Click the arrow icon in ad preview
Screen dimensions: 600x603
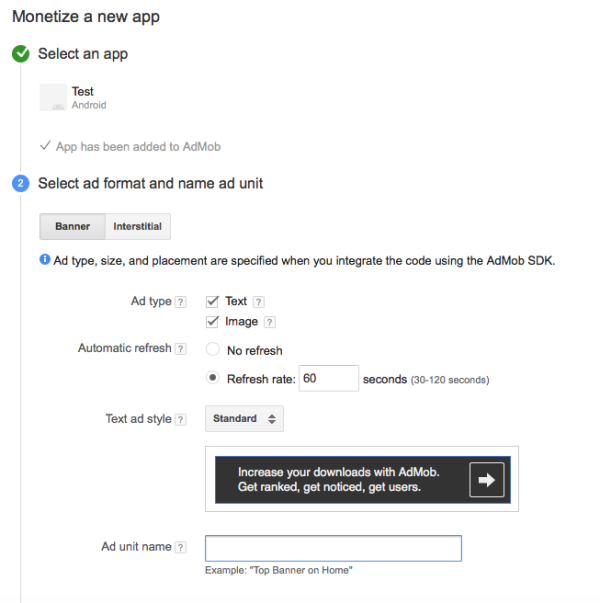point(487,480)
